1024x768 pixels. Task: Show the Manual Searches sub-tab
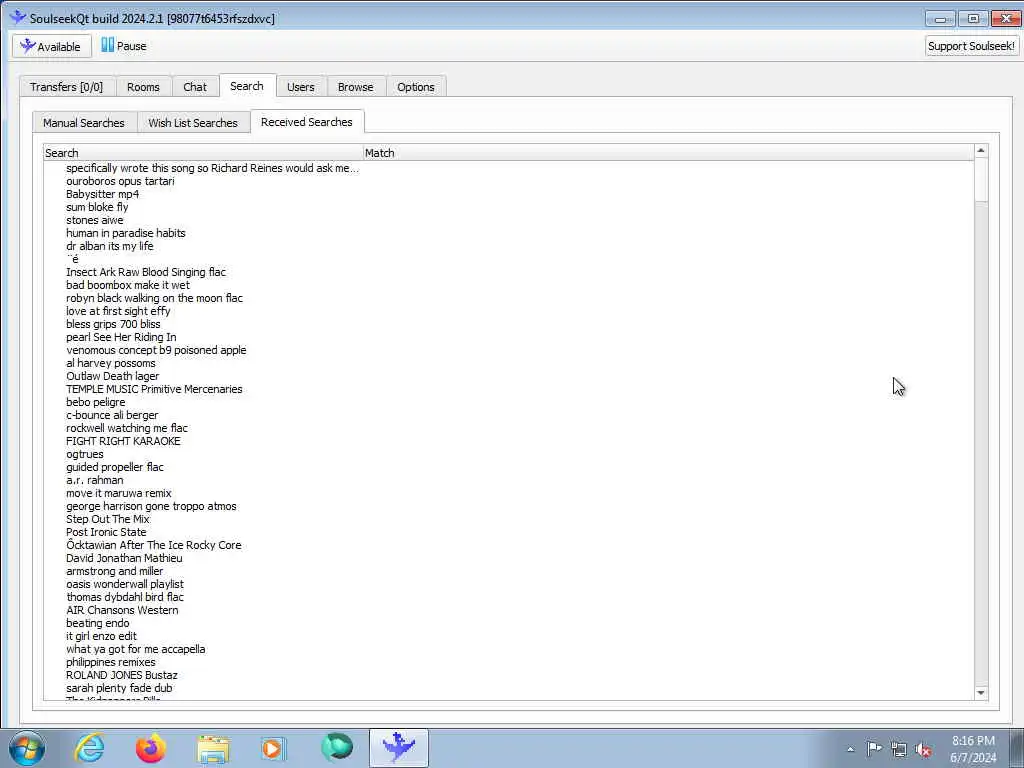click(84, 123)
